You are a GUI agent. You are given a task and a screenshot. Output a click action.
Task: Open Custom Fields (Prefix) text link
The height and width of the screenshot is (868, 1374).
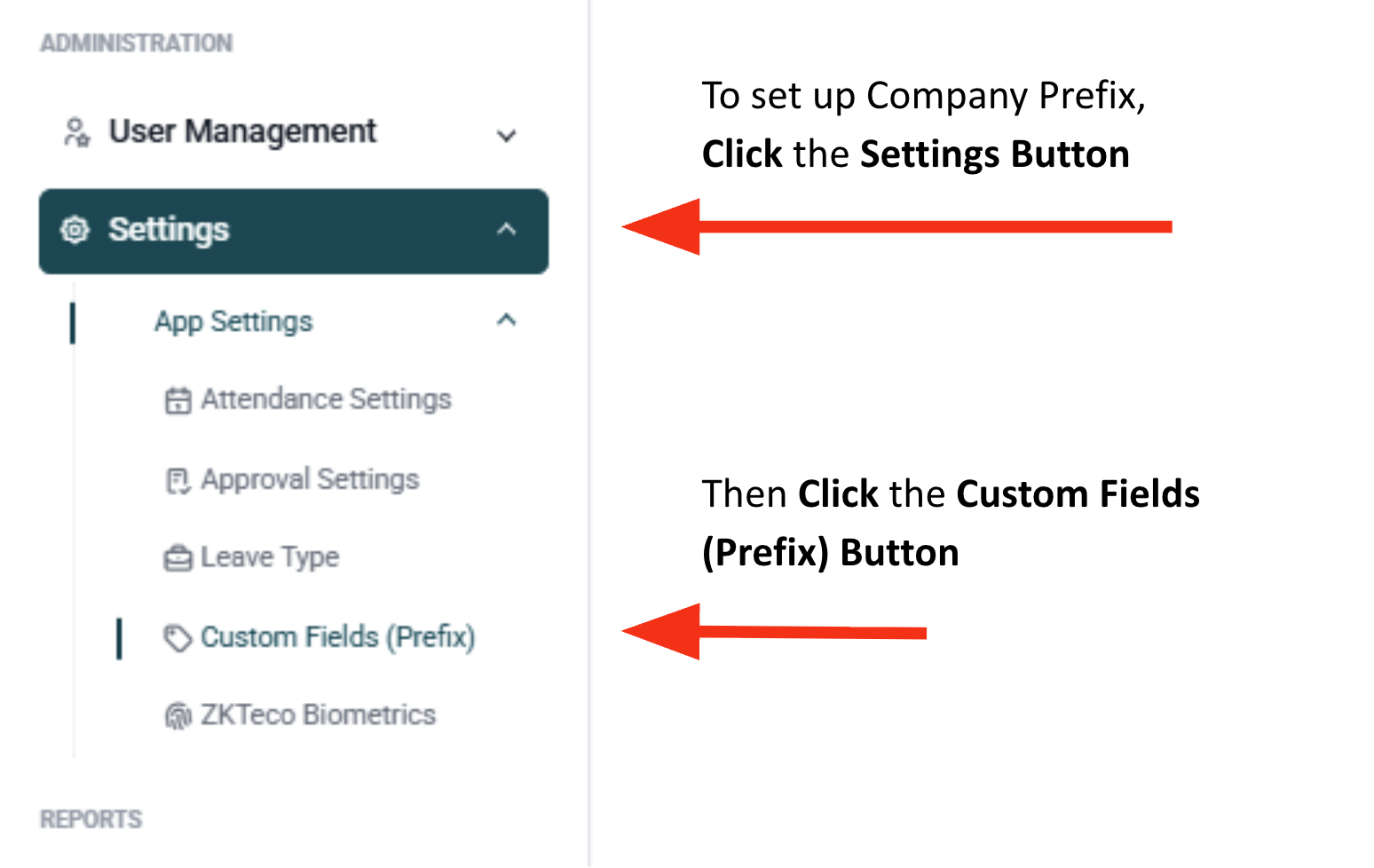coord(337,637)
